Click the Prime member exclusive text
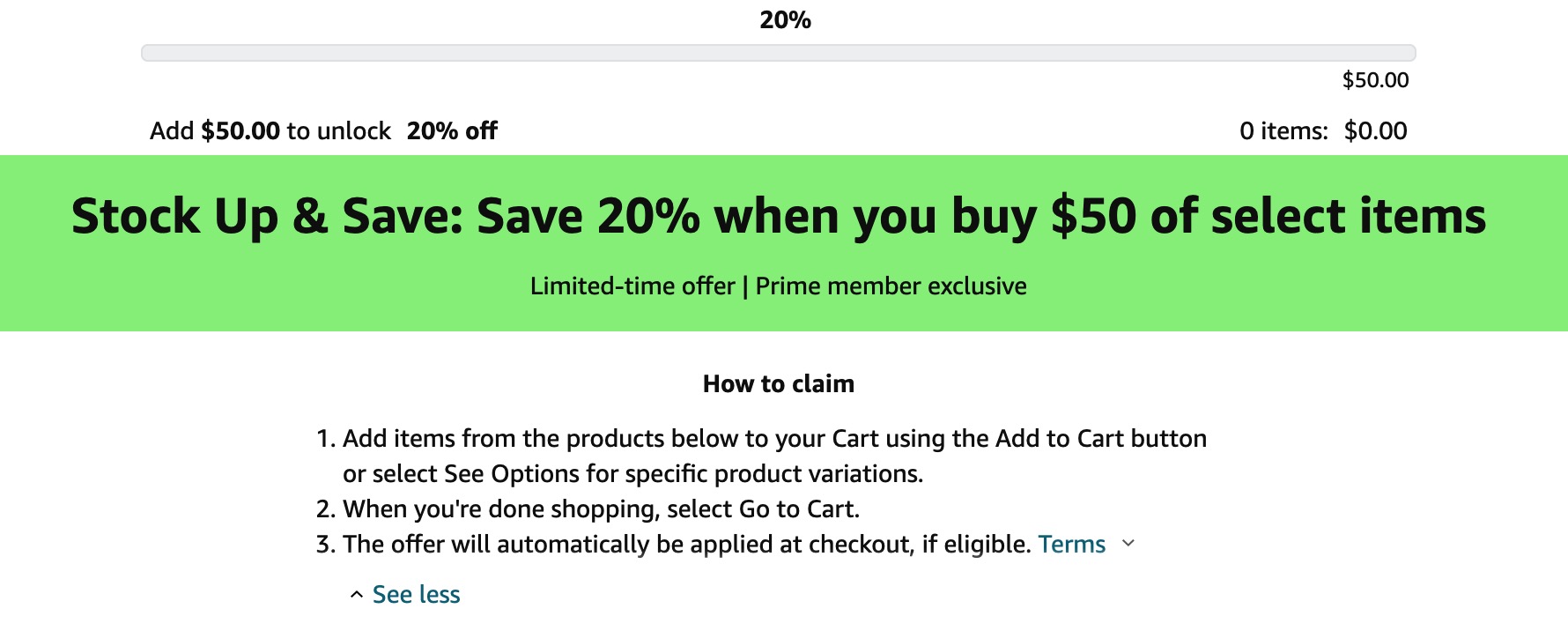 point(890,286)
